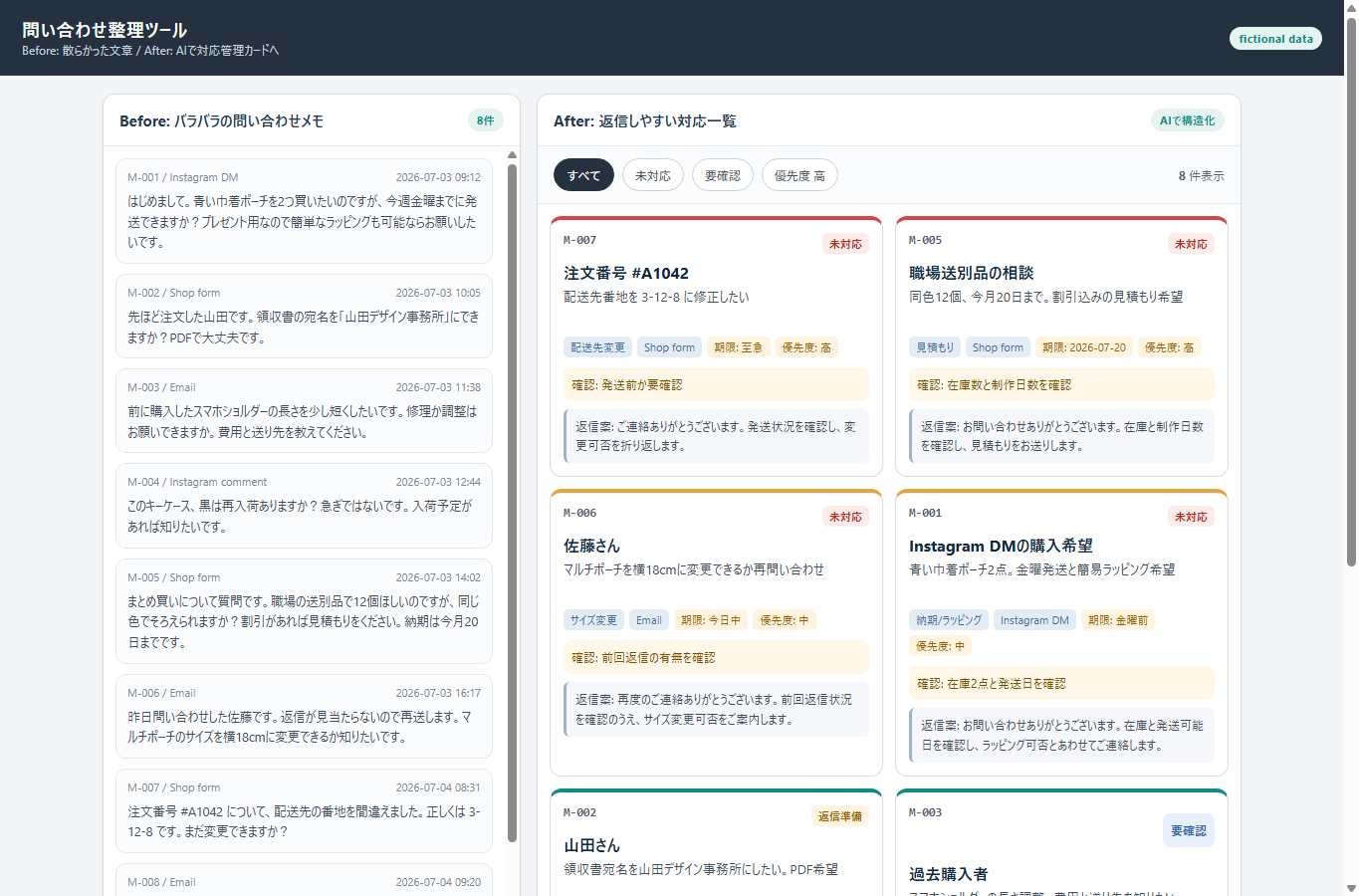This screenshot has width=1359, height=896.
Task: Click Shop form tag on M-007 card
Action: [669, 347]
